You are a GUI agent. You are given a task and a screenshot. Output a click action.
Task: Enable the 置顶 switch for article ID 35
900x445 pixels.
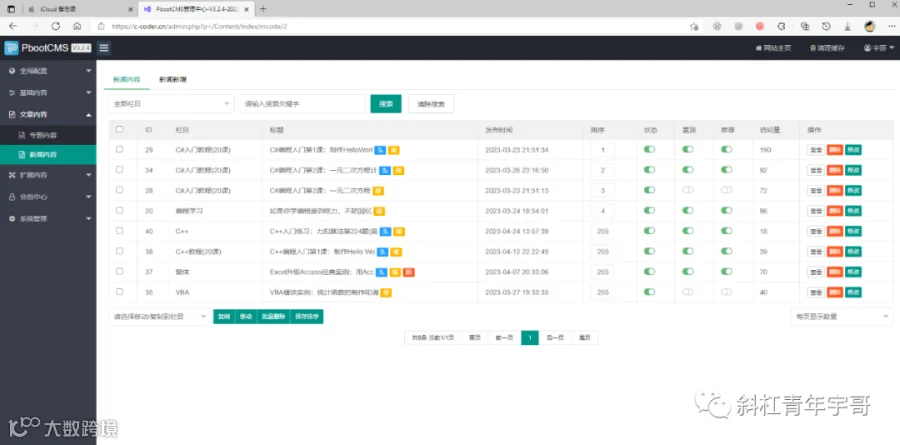coord(688,292)
